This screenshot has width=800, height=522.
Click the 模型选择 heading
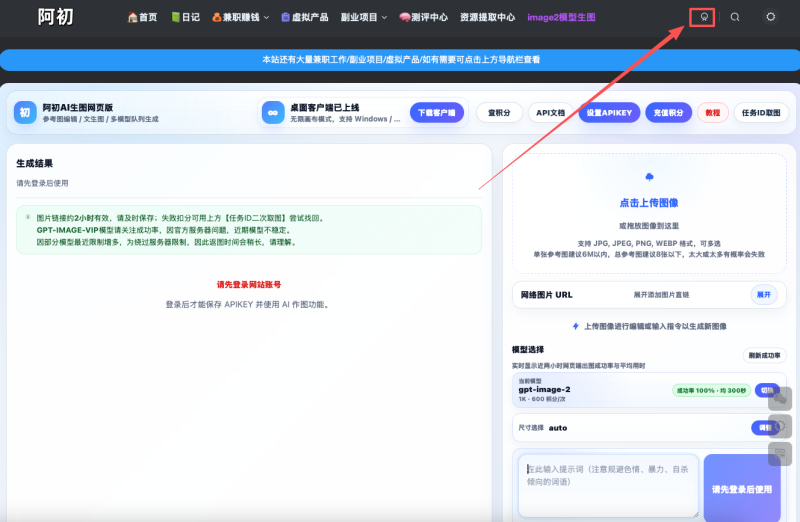528,350
